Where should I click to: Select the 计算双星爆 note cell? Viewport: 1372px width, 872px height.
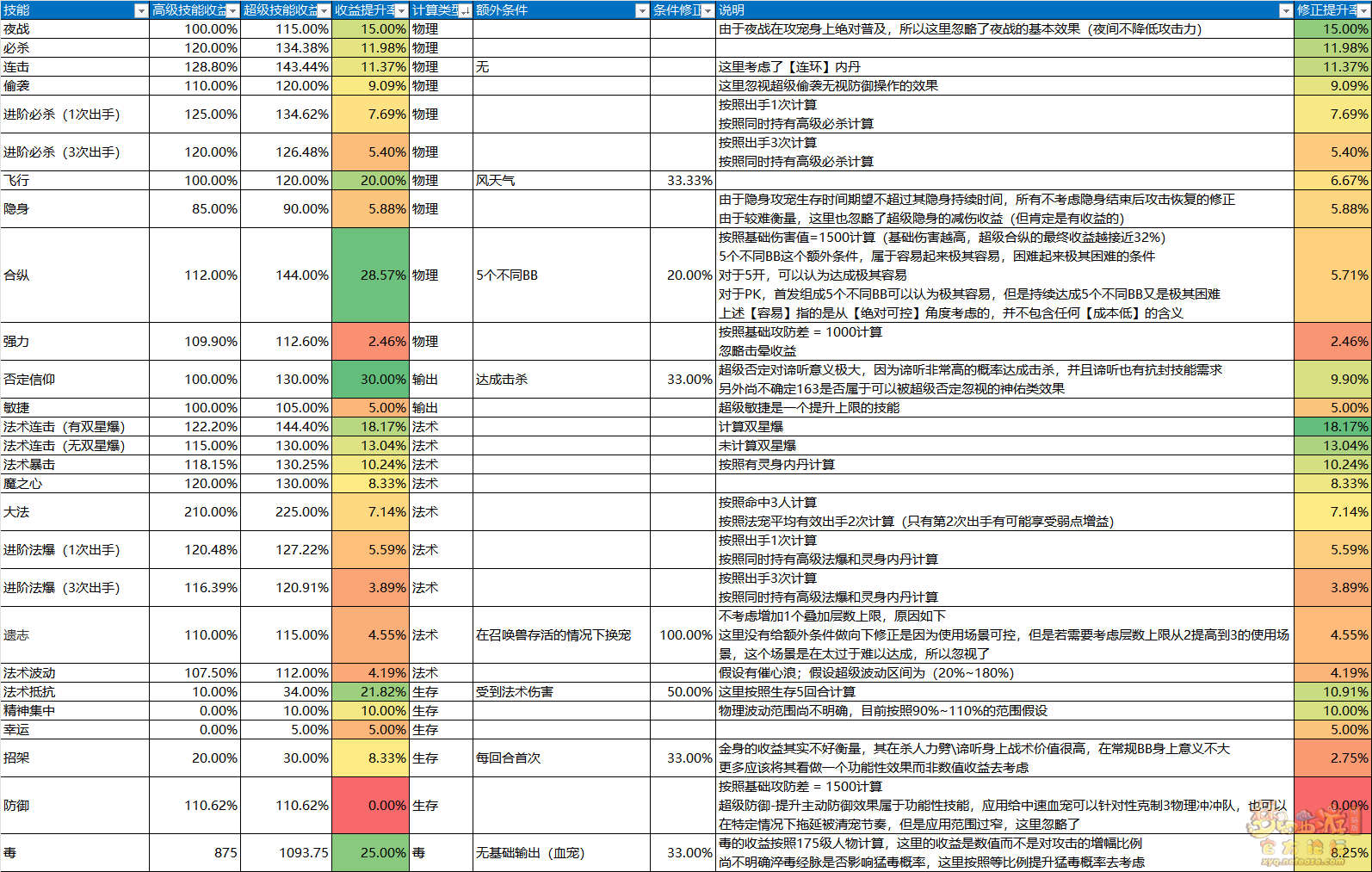[x=1004, y=427]
